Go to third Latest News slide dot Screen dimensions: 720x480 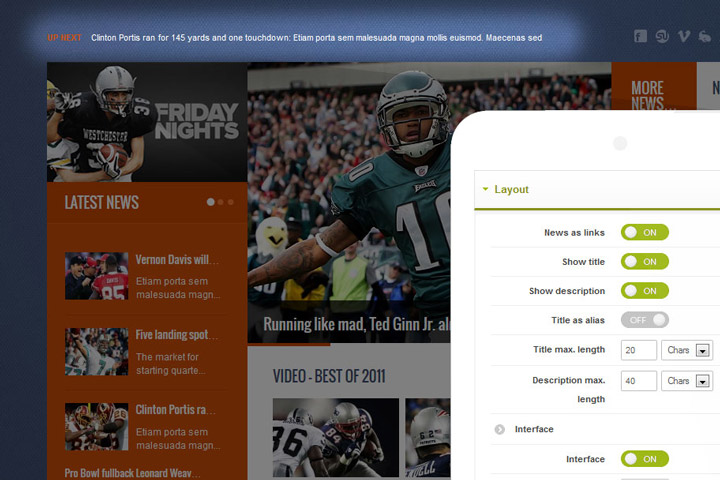(x=231, y=202)
